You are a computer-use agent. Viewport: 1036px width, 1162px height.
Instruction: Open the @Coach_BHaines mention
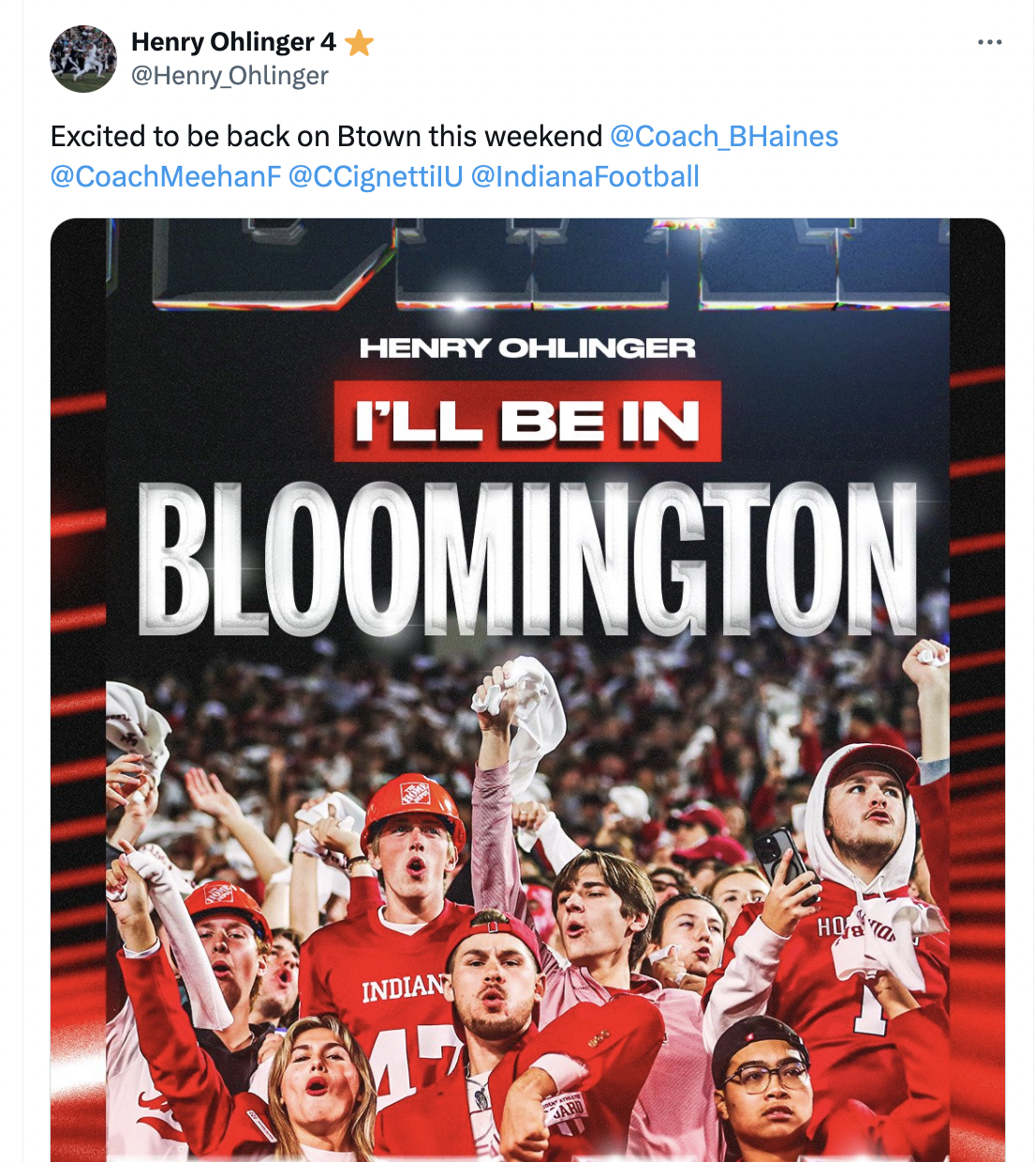coord(723,137)
